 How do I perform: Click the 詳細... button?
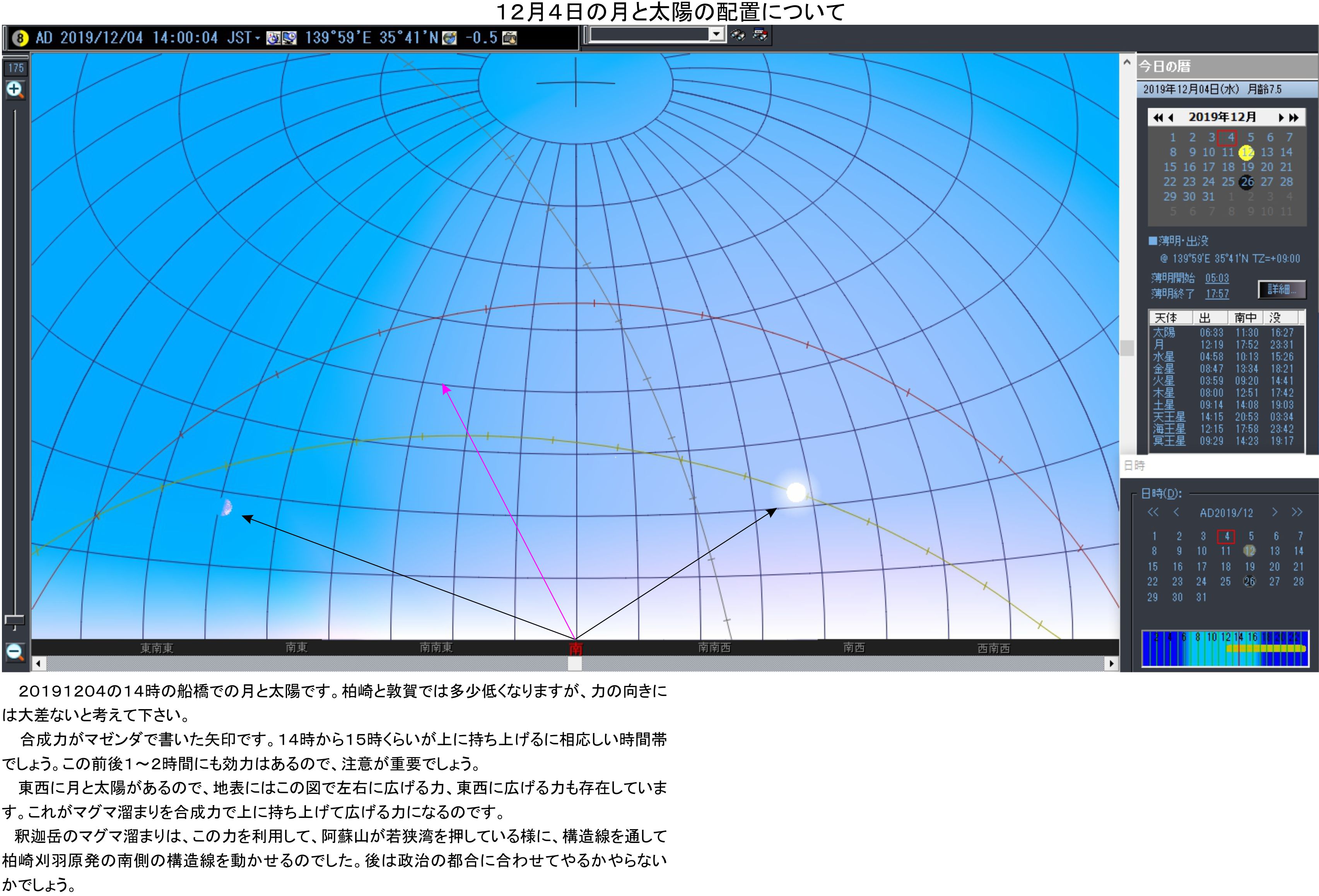tap(1281, 290)
